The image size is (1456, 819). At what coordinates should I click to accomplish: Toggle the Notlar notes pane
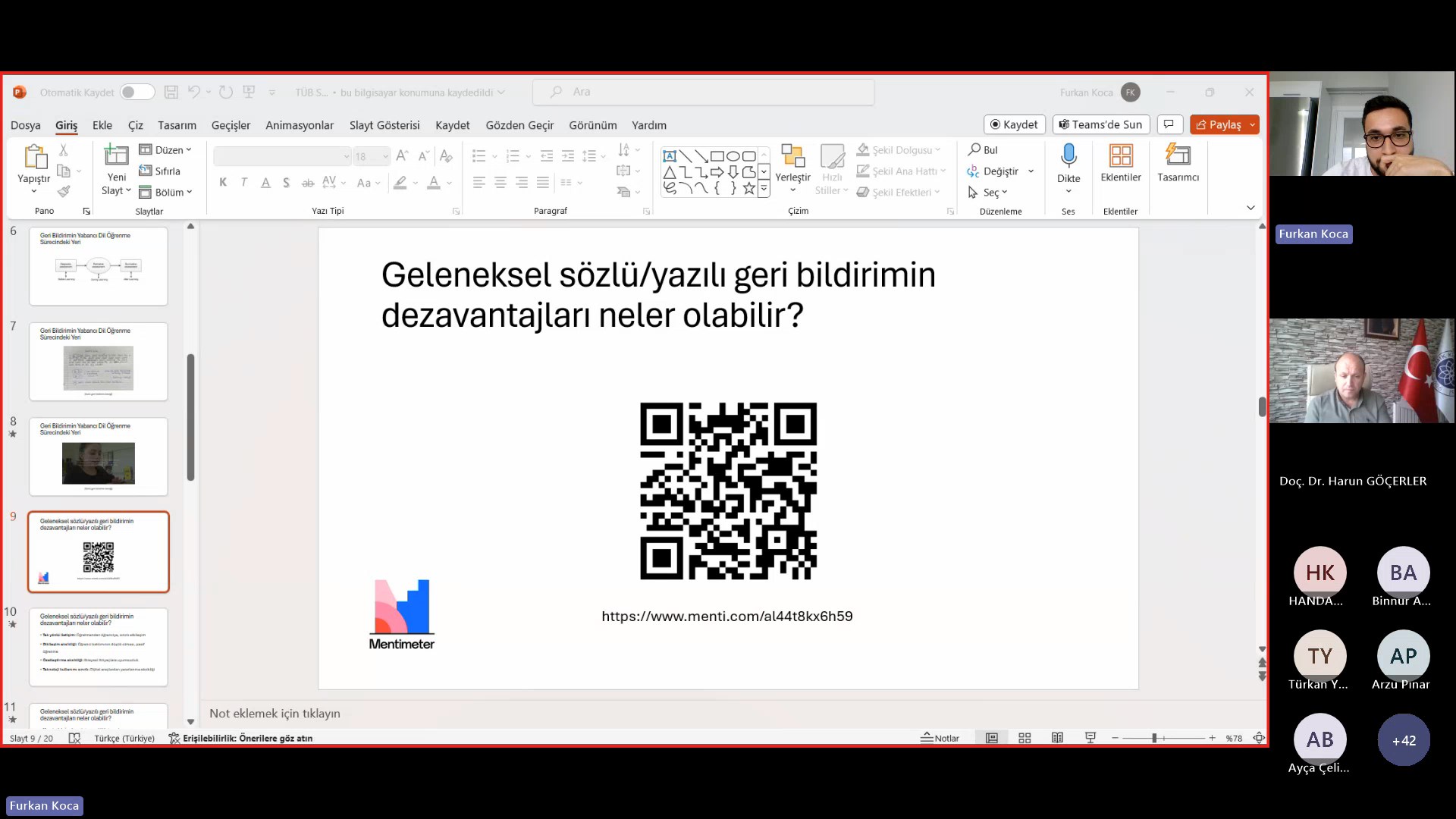tap(940, 738)
